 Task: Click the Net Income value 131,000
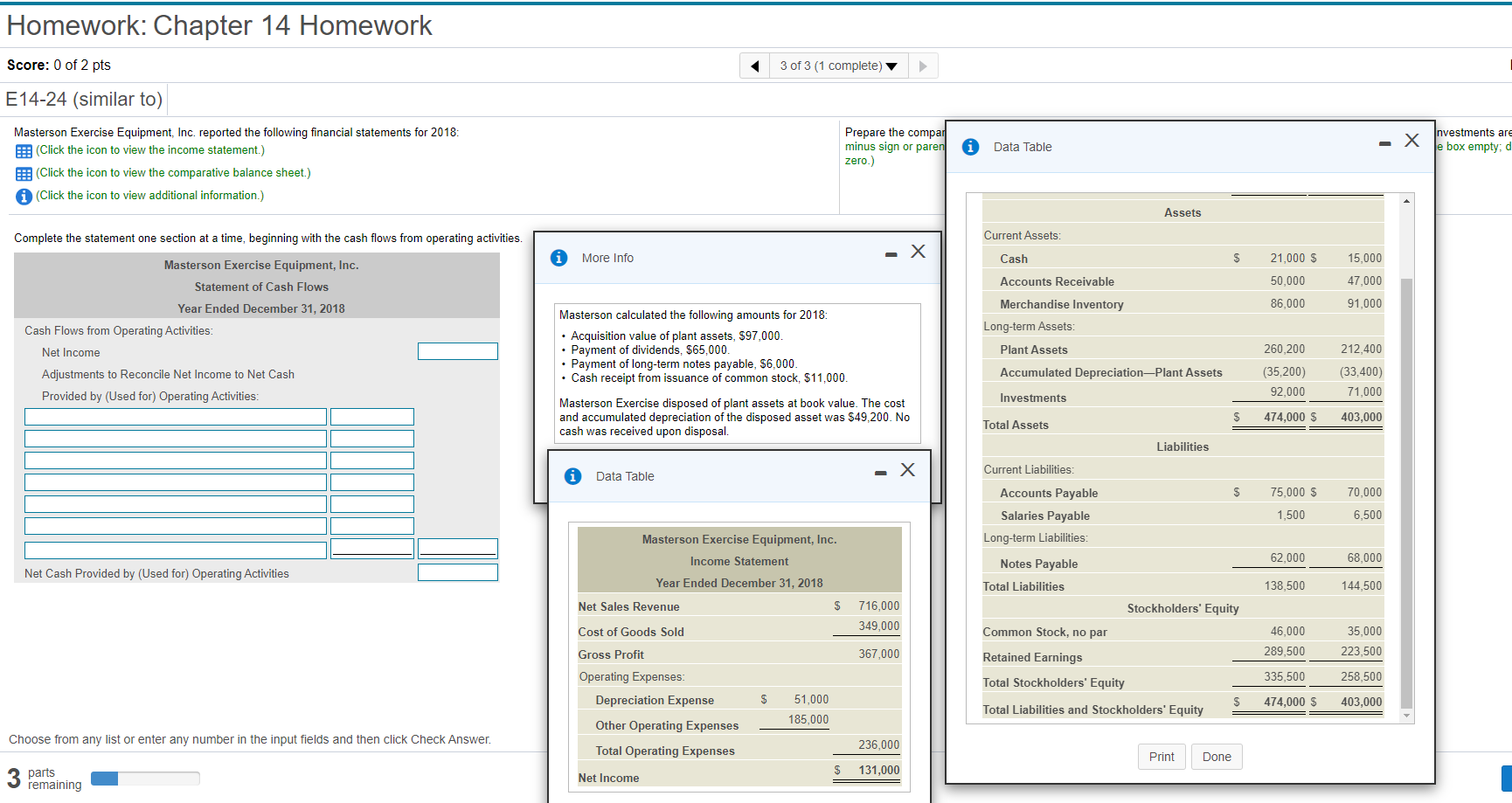(x=878, y=771)
